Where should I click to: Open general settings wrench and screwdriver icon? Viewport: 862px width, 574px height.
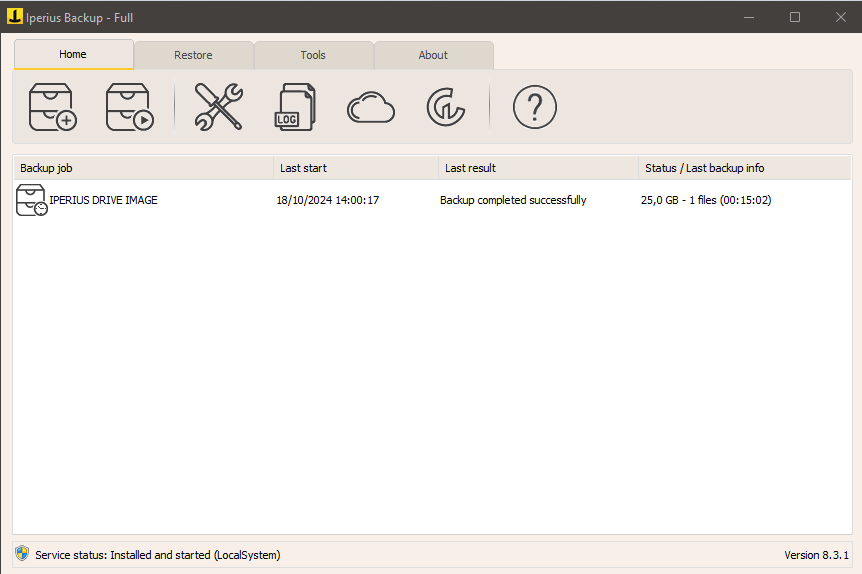[x=218, y=107]
